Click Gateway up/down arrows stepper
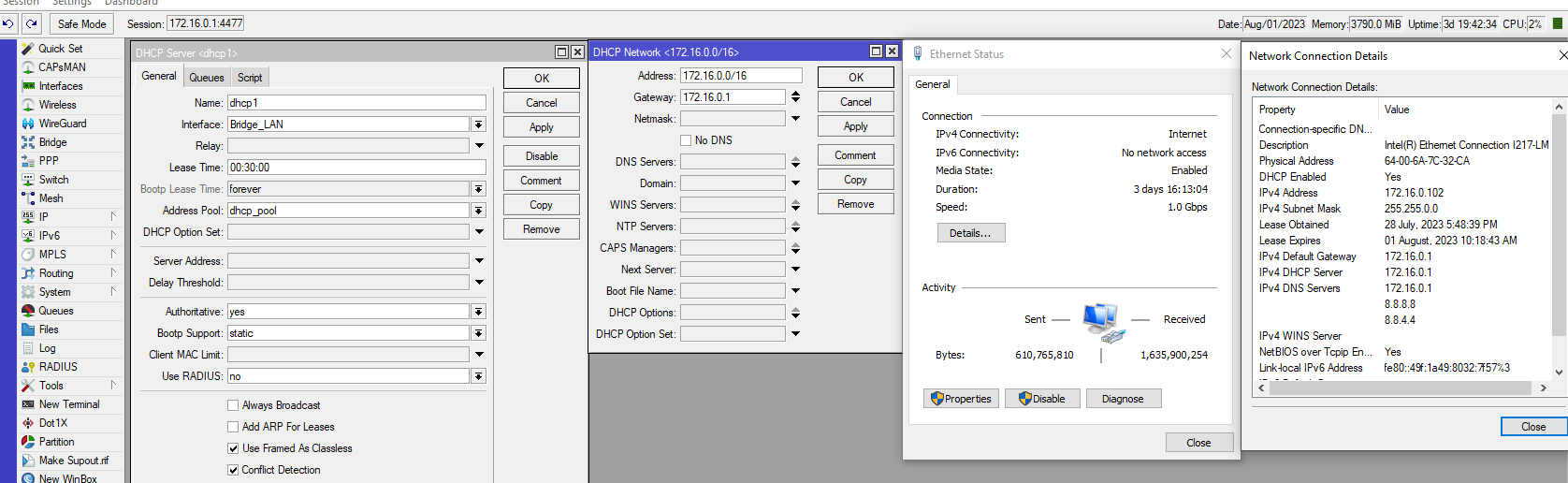This screenshot has width=1568, height=483. coord(795,97)
